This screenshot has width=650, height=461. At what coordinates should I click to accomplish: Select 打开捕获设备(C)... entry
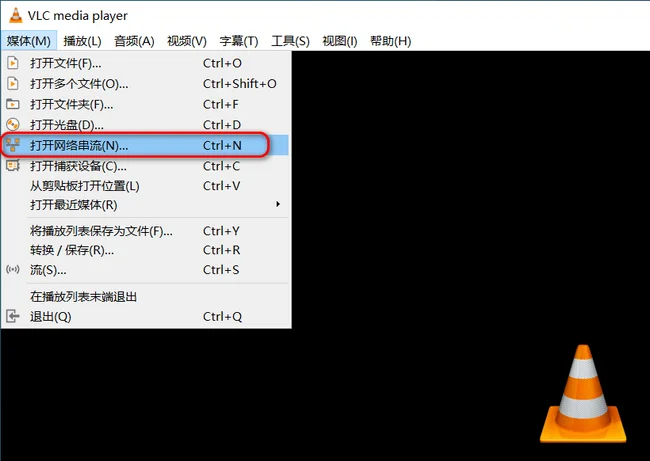145,166
